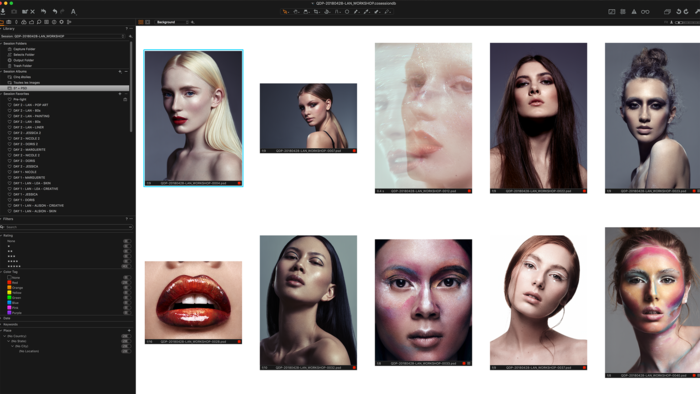This screenshot has width=700, height=394.
Task: Click the Import images icon
Action: (3, 12)
